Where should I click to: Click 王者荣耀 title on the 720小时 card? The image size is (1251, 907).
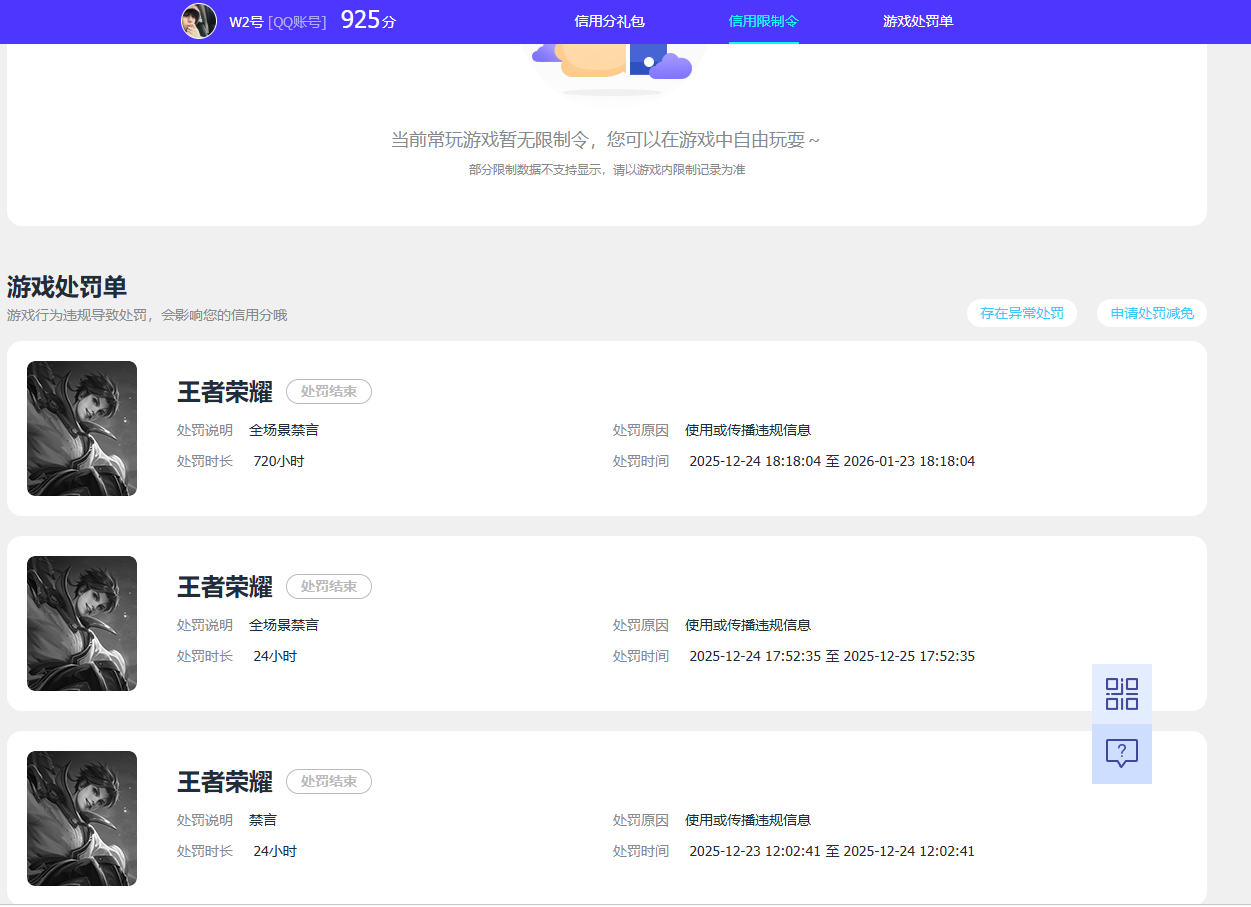click(x=225, y=392)
